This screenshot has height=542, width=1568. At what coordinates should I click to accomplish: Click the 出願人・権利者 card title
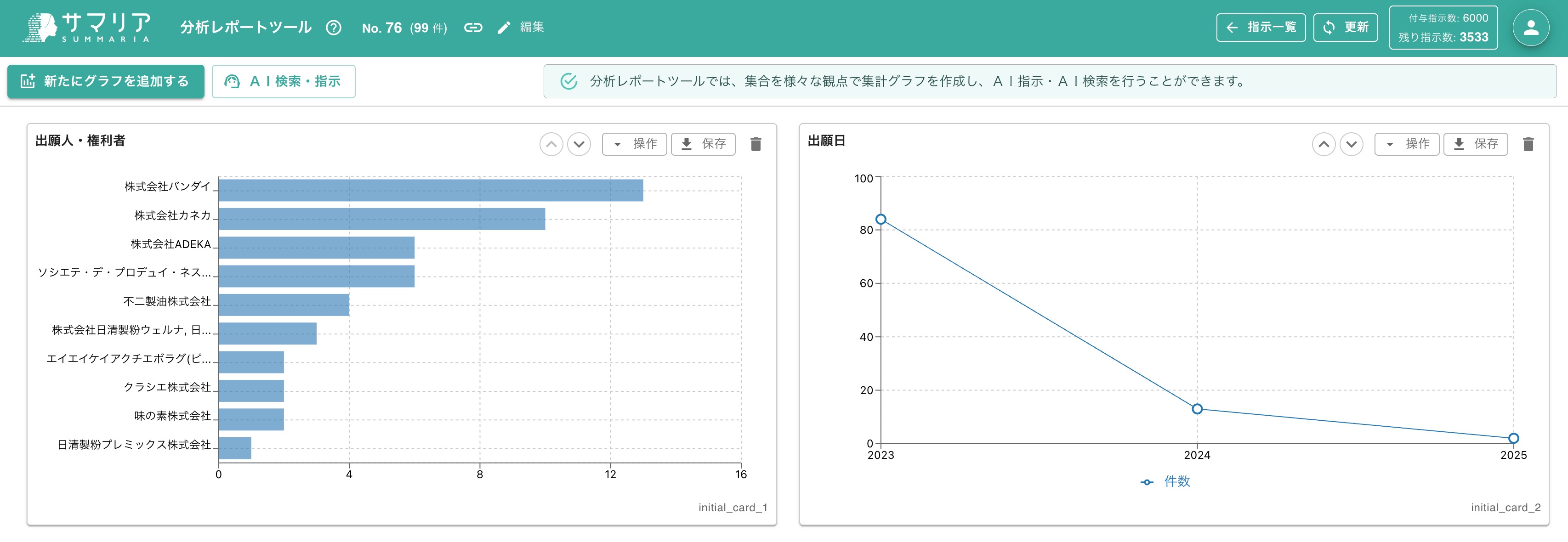coord(80,141)
